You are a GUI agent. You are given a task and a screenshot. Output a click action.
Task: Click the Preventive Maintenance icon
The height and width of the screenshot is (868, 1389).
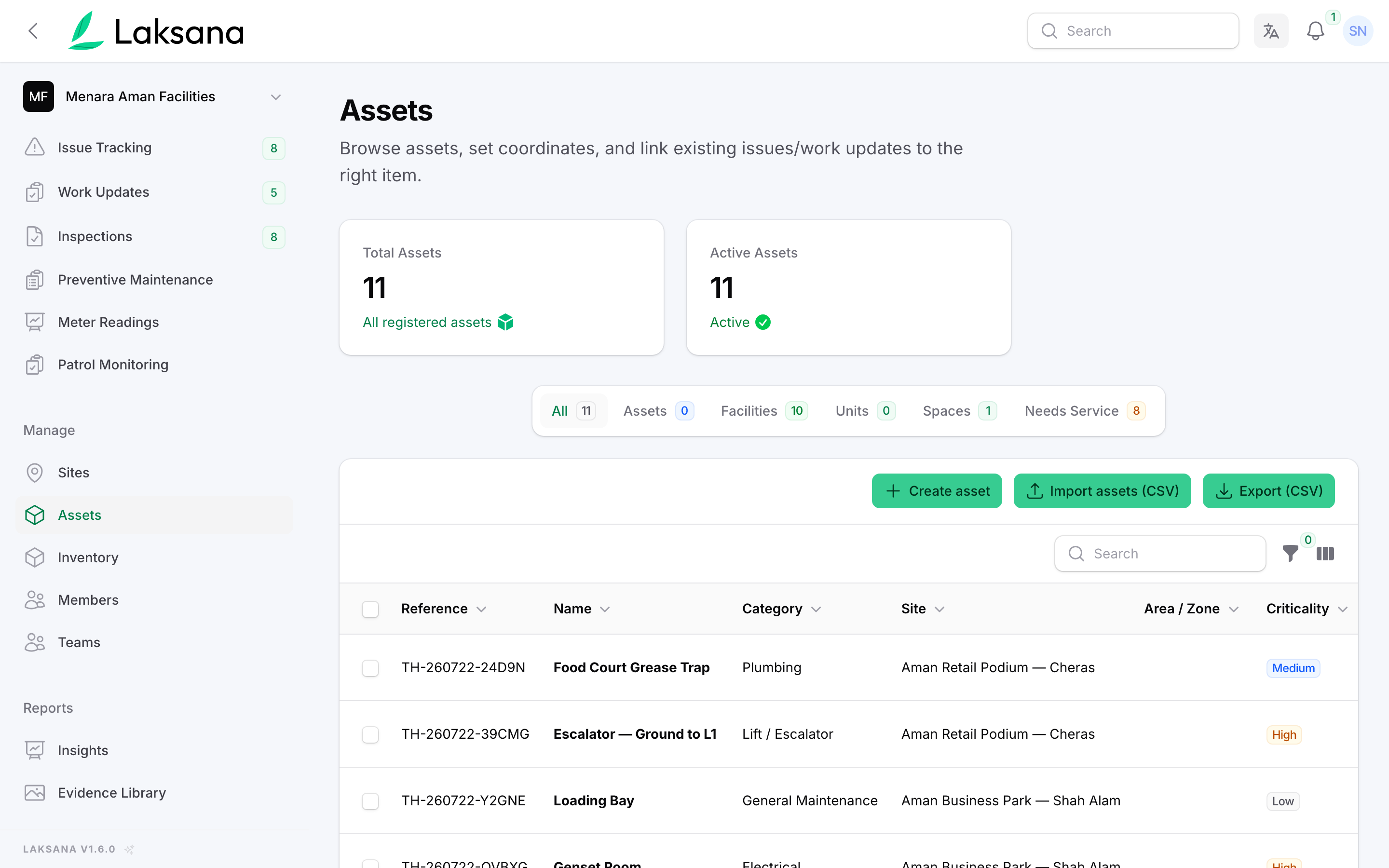pos(34,280)
